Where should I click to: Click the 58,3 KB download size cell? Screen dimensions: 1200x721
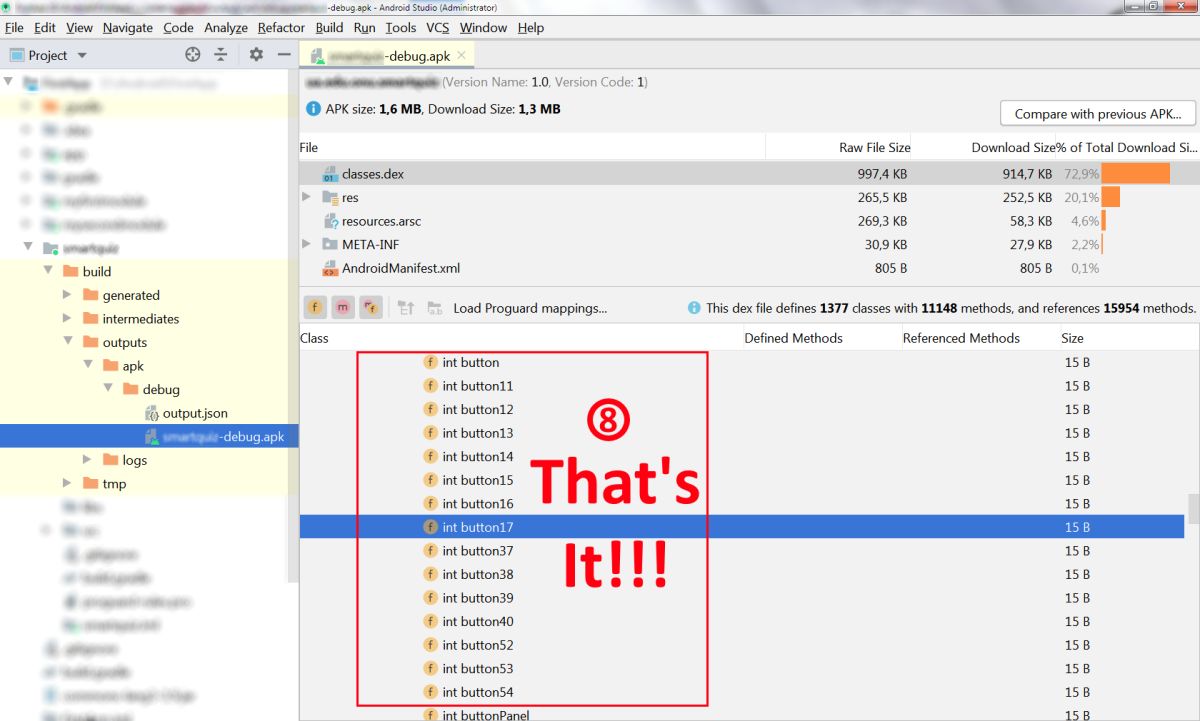(1030, 221)
